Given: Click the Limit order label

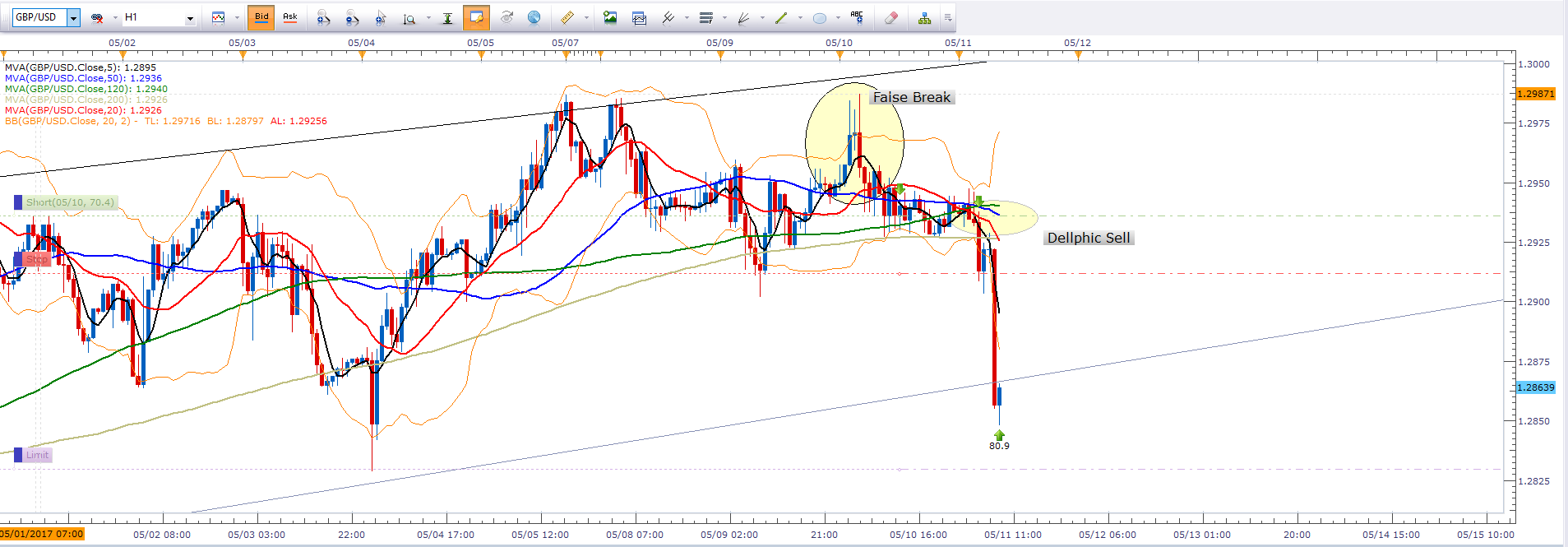Looking at the screenshot, I should pos(37,455).
